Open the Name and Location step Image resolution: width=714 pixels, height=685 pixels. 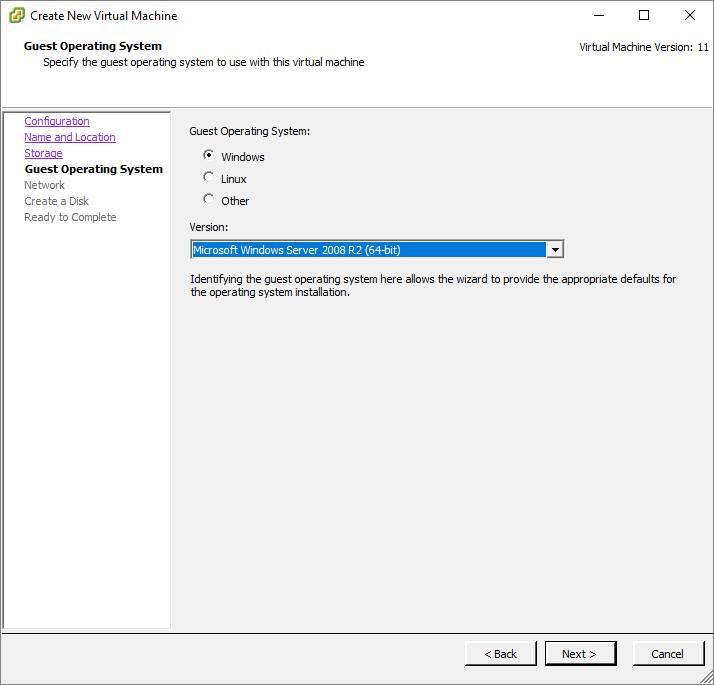tap(70, 137)
